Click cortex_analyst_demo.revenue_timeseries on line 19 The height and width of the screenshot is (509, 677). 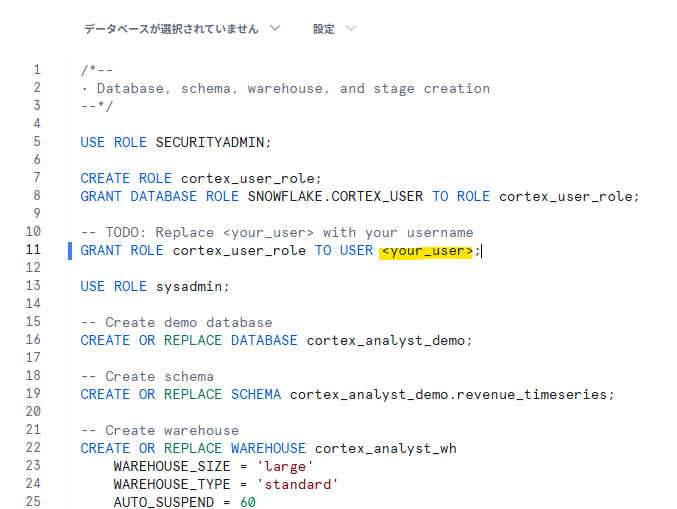point(448,395)
